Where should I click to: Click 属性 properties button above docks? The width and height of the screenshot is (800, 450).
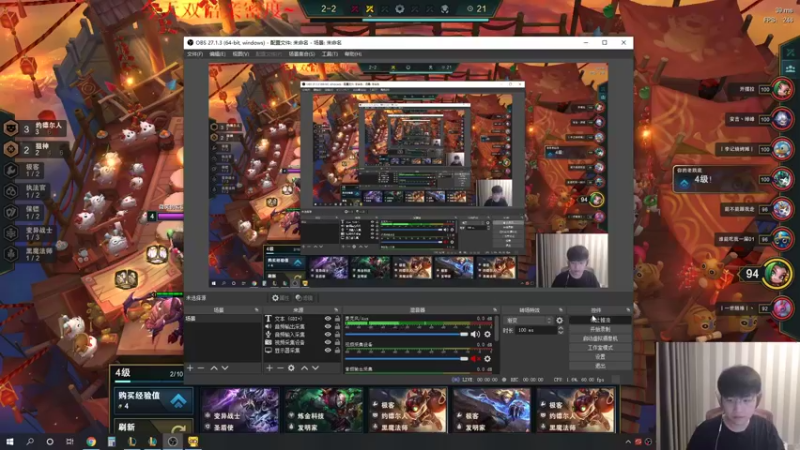(x=281, y=298)
